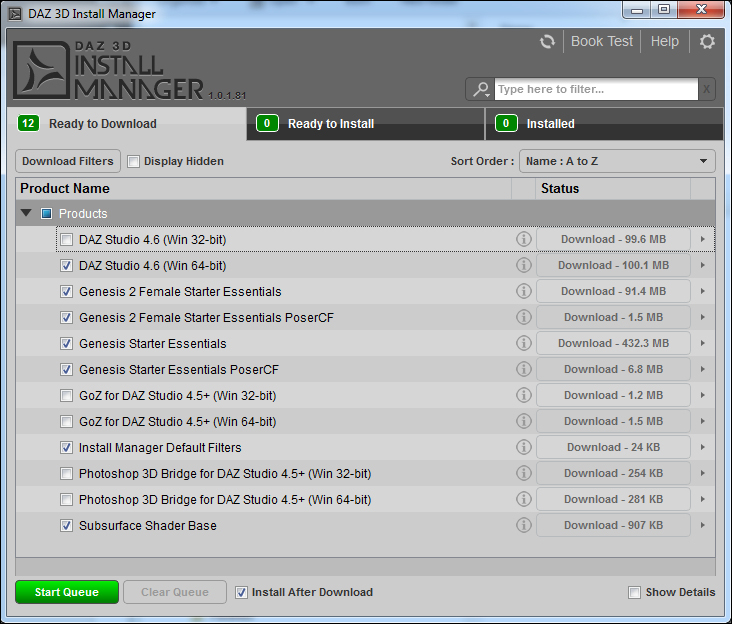This screenshot has height=624, width=732.
Task: Open settings with the gear icon
Action: click(x=707, y=42)
